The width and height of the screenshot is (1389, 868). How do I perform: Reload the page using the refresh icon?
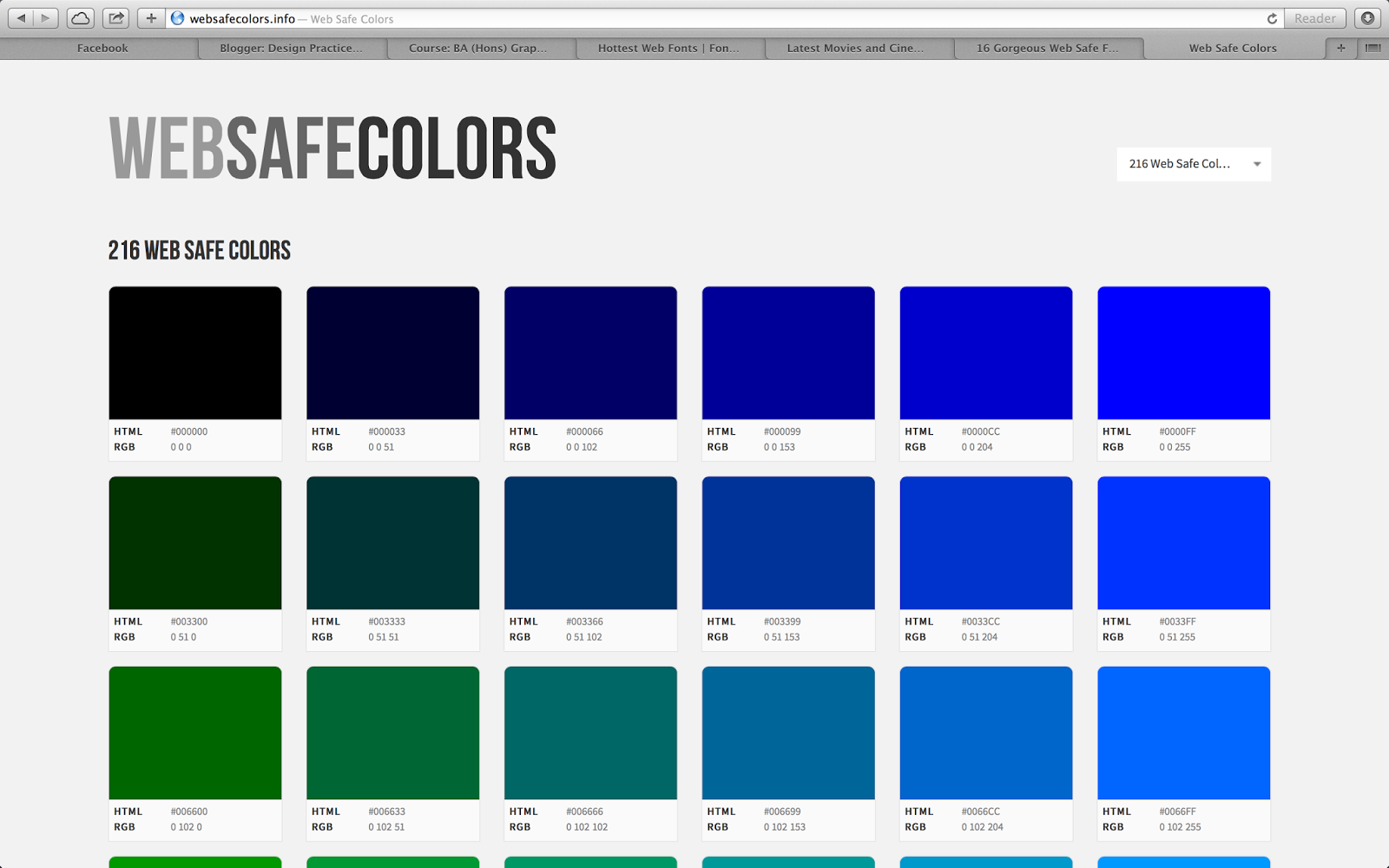pos(1271,18)
